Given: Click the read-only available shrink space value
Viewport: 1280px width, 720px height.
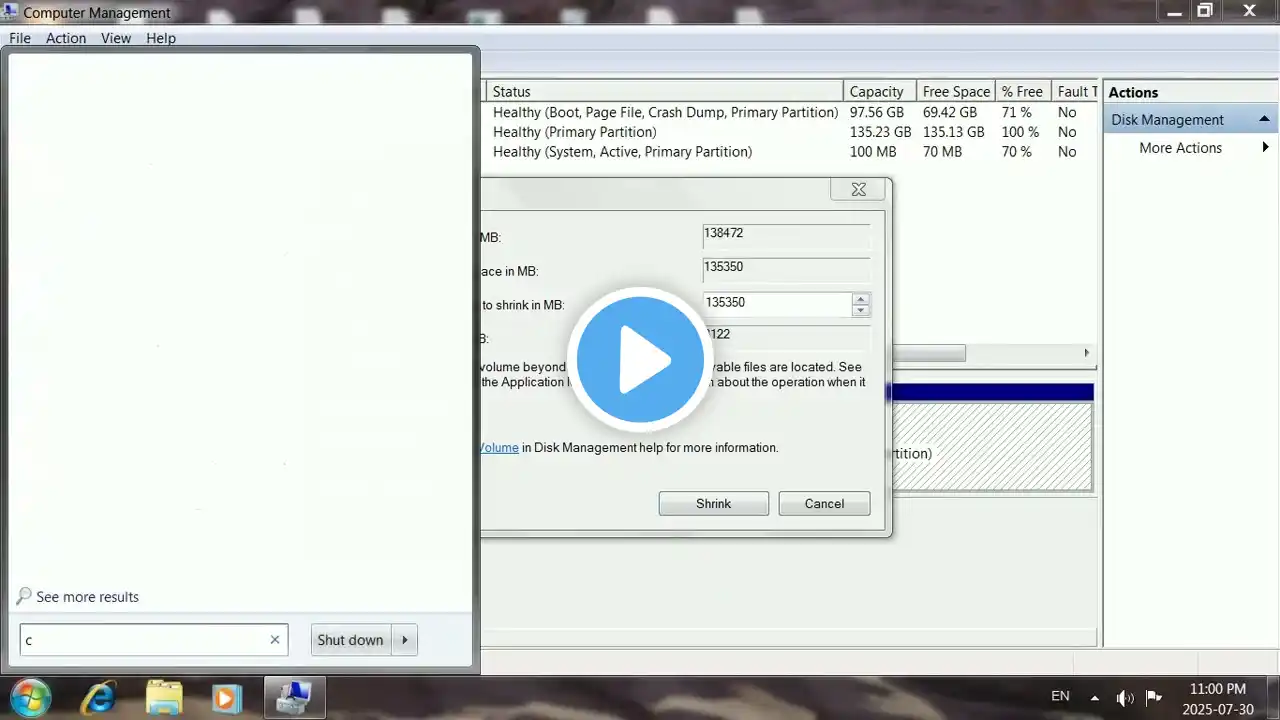Looking at the screenshot, I should 786,270.
